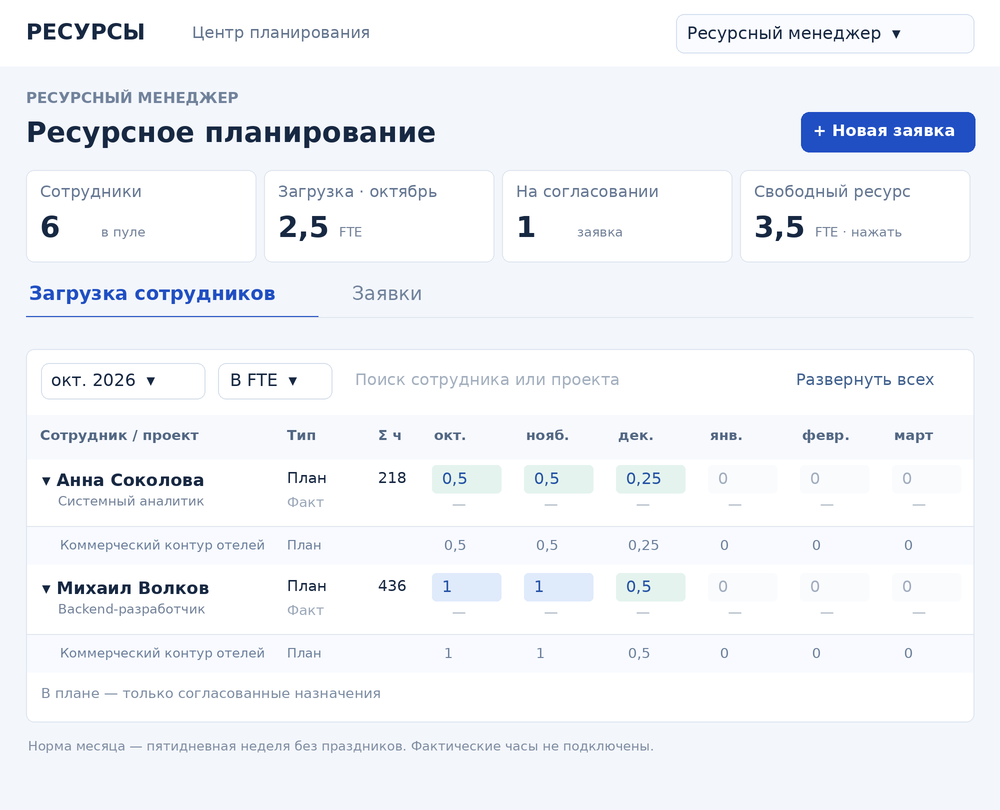The height and width of the screenshot is (810, 1000).
Task: Select the Михаил Волков employee name
Action: (x=133, y=588)
